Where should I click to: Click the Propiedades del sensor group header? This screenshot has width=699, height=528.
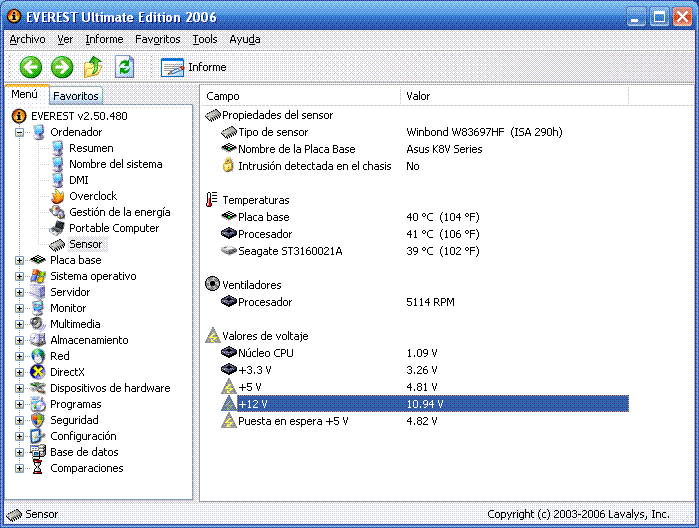coord(269,115)
